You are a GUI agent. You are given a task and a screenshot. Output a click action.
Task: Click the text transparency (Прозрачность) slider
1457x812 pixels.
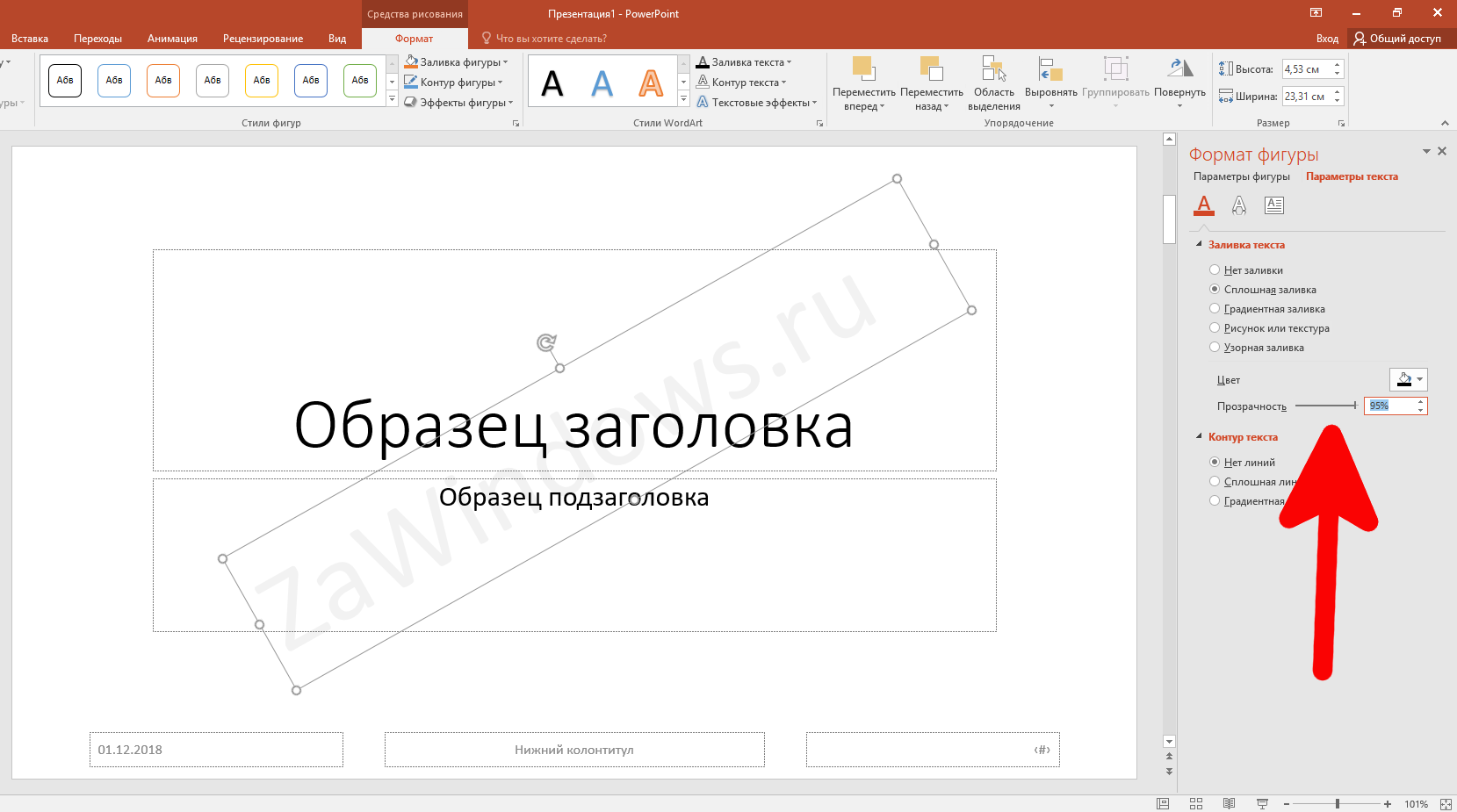tap(1325, 406)
